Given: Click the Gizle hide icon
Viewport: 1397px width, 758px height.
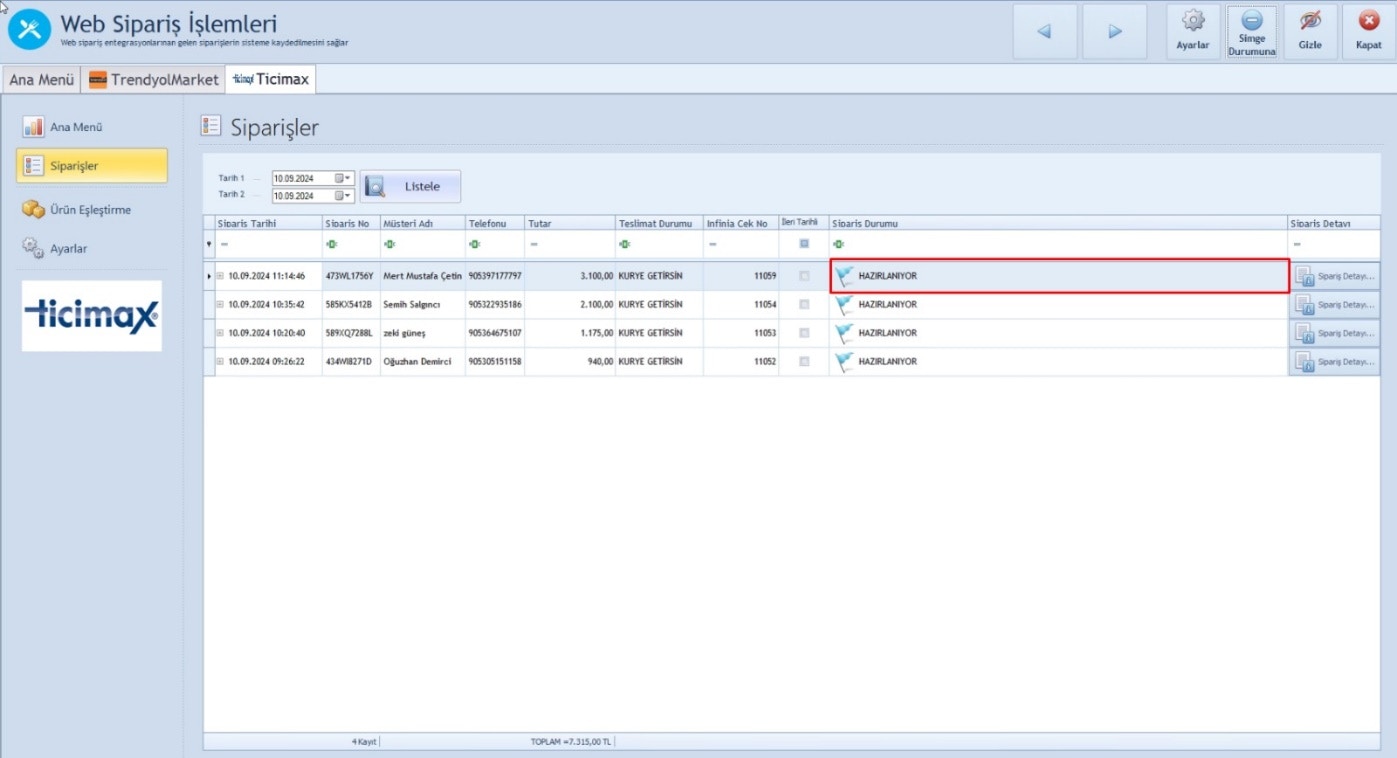Looking at the screenshot, I should (1310, 32).
